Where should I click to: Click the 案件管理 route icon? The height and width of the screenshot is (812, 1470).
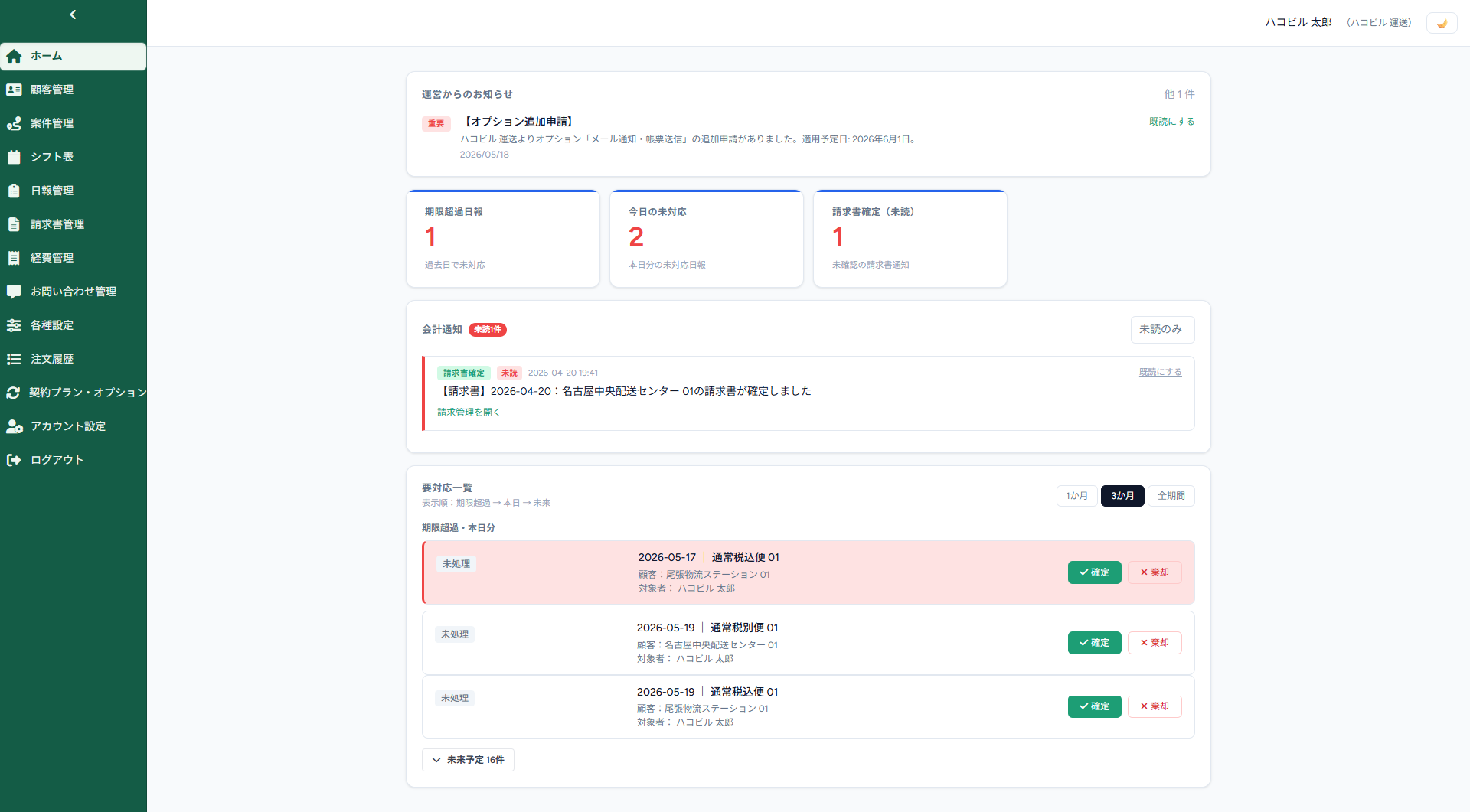(x=14, y=123)
